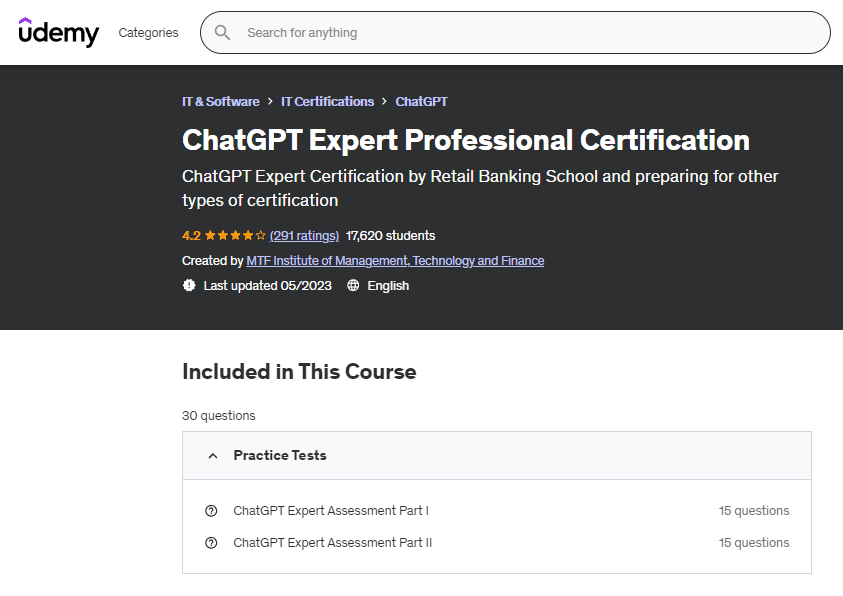Click the globe language icon
Image resolution: width=843 pixels, height=596 pixels.
(x=353, y=285)
